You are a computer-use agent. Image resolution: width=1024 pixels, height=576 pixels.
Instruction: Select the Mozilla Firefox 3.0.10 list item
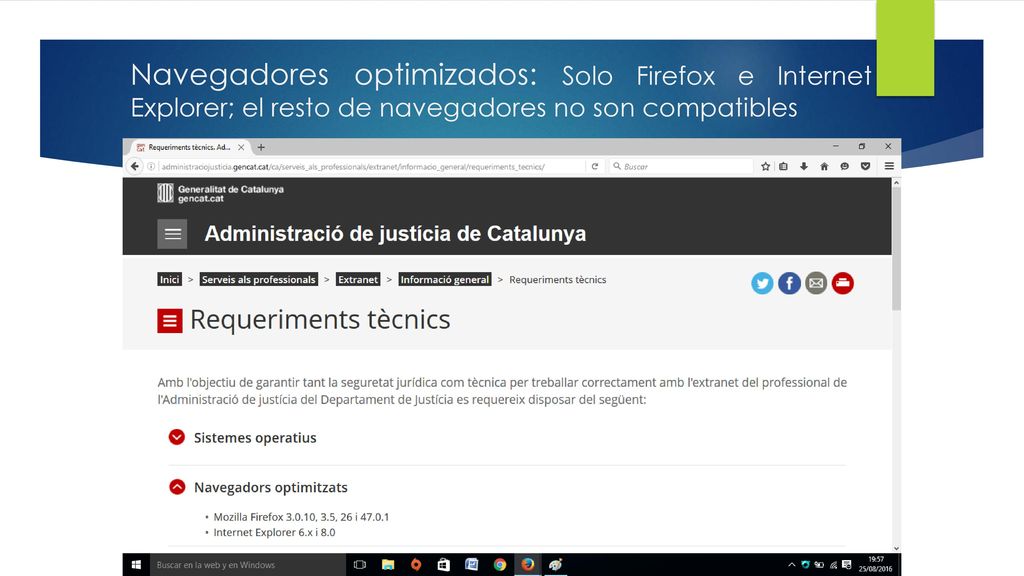click(x=301, y=517)
